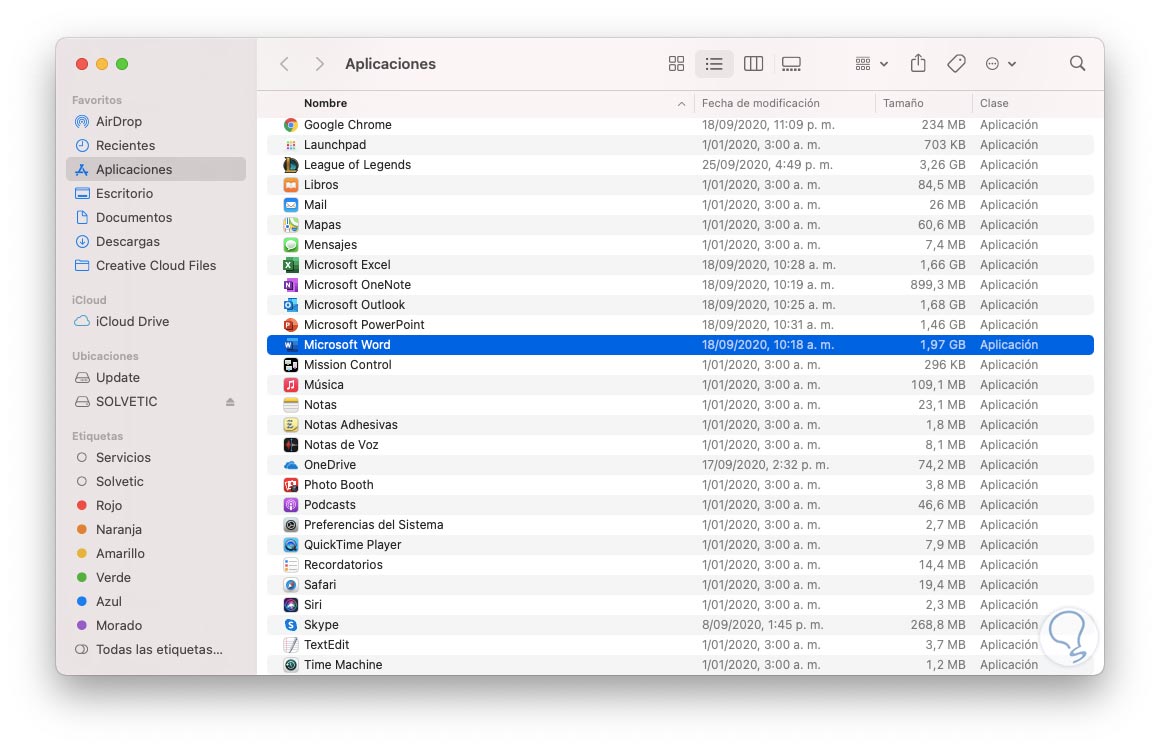Sort by Fecha de modificación header
1160x749 pixels.
pos(761,104)
